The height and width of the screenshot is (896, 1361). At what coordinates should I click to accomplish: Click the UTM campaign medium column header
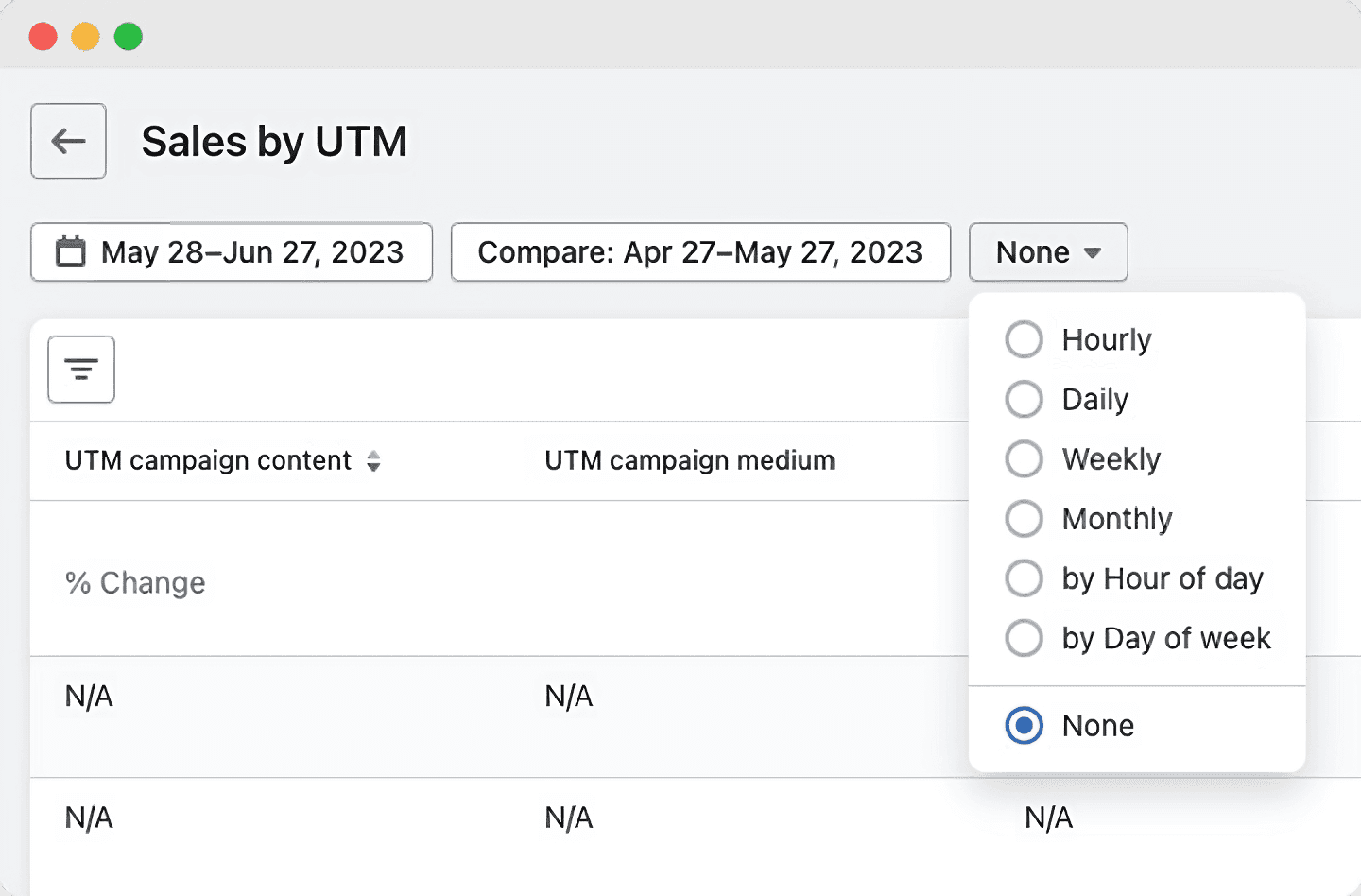[x=690, y=461]
